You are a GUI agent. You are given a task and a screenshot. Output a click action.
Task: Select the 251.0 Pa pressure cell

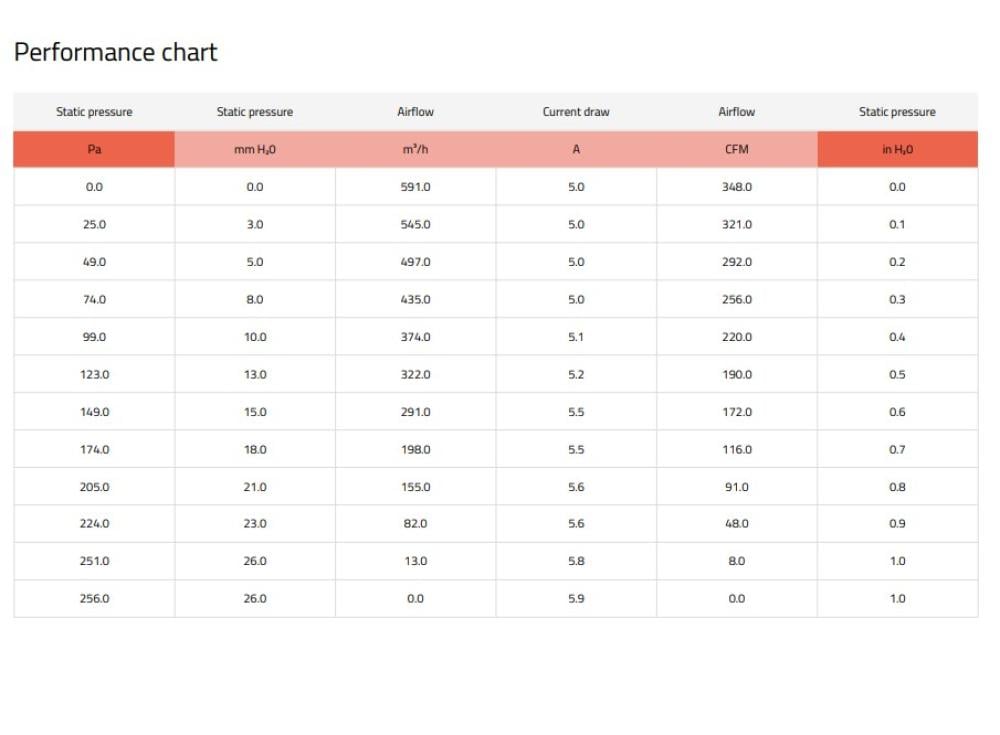point(95,561)
